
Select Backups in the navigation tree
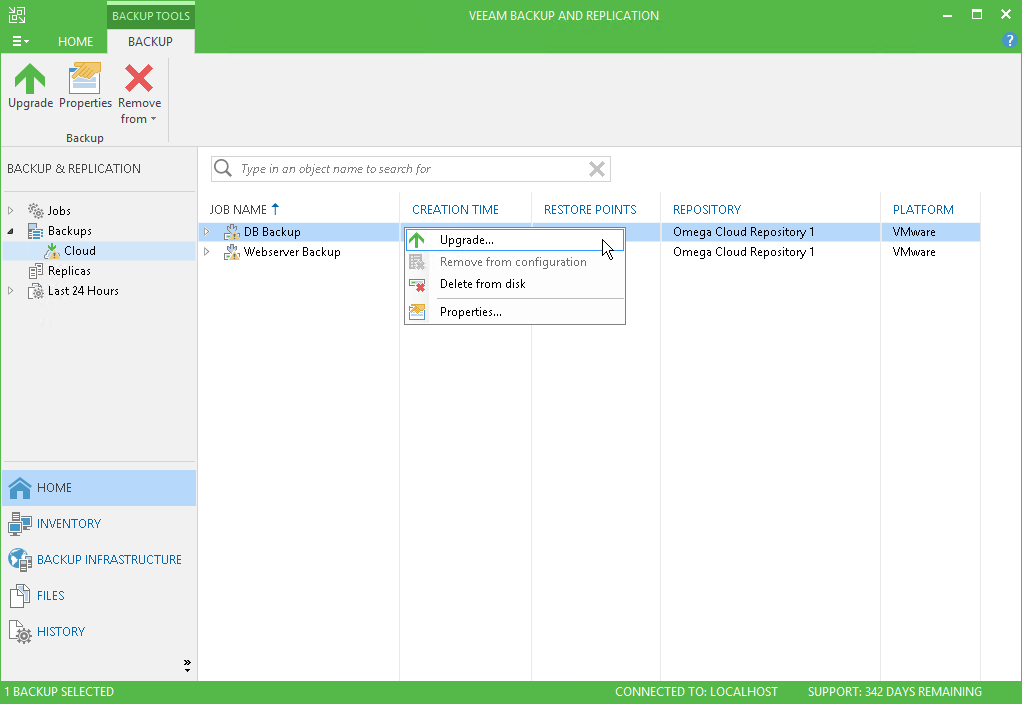[x=70, y=231]
